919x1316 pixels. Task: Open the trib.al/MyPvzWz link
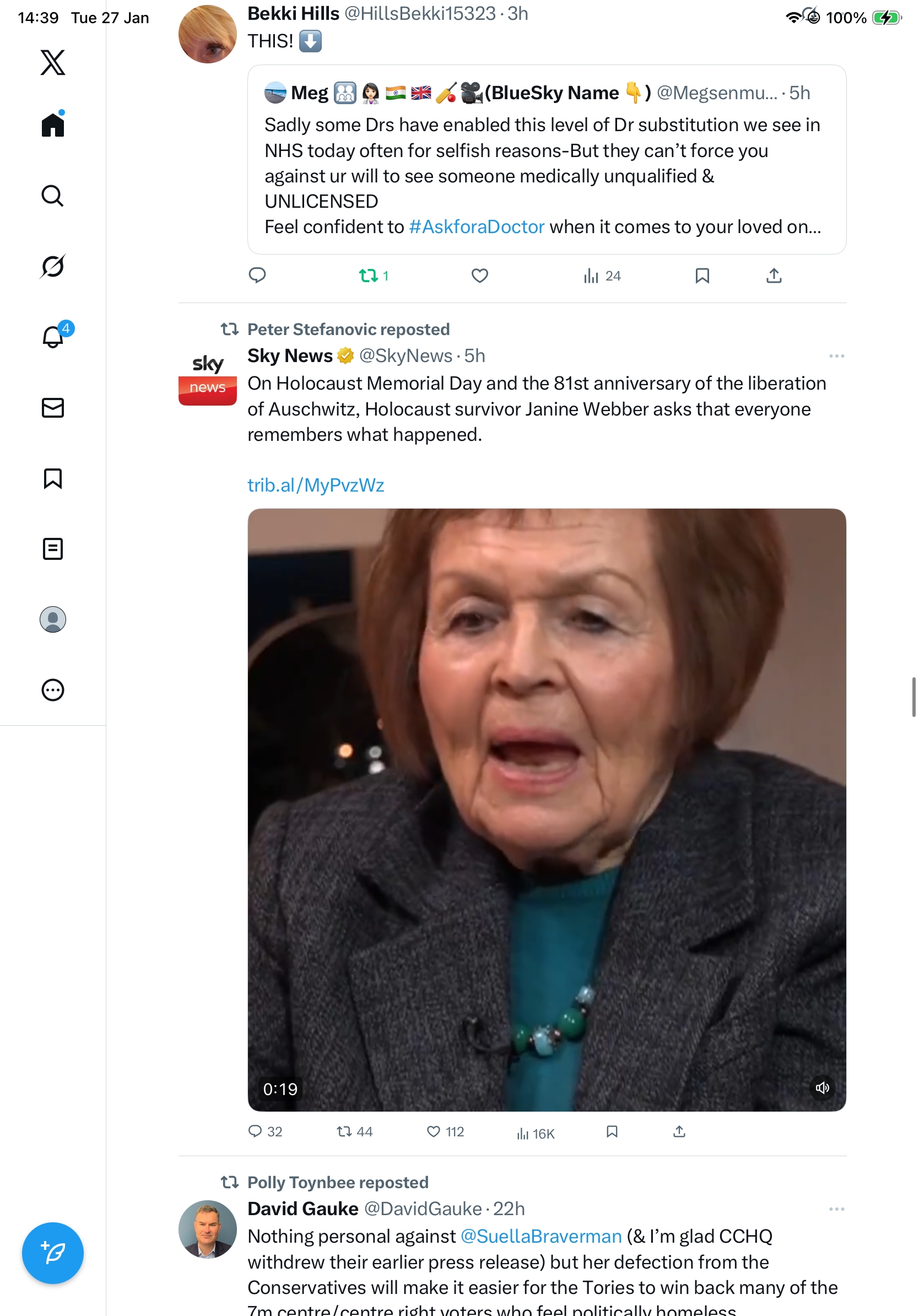tap(316, 485)
